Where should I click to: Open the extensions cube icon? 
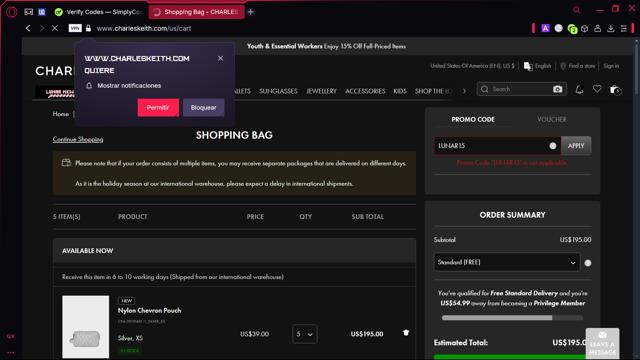point(585,29)
